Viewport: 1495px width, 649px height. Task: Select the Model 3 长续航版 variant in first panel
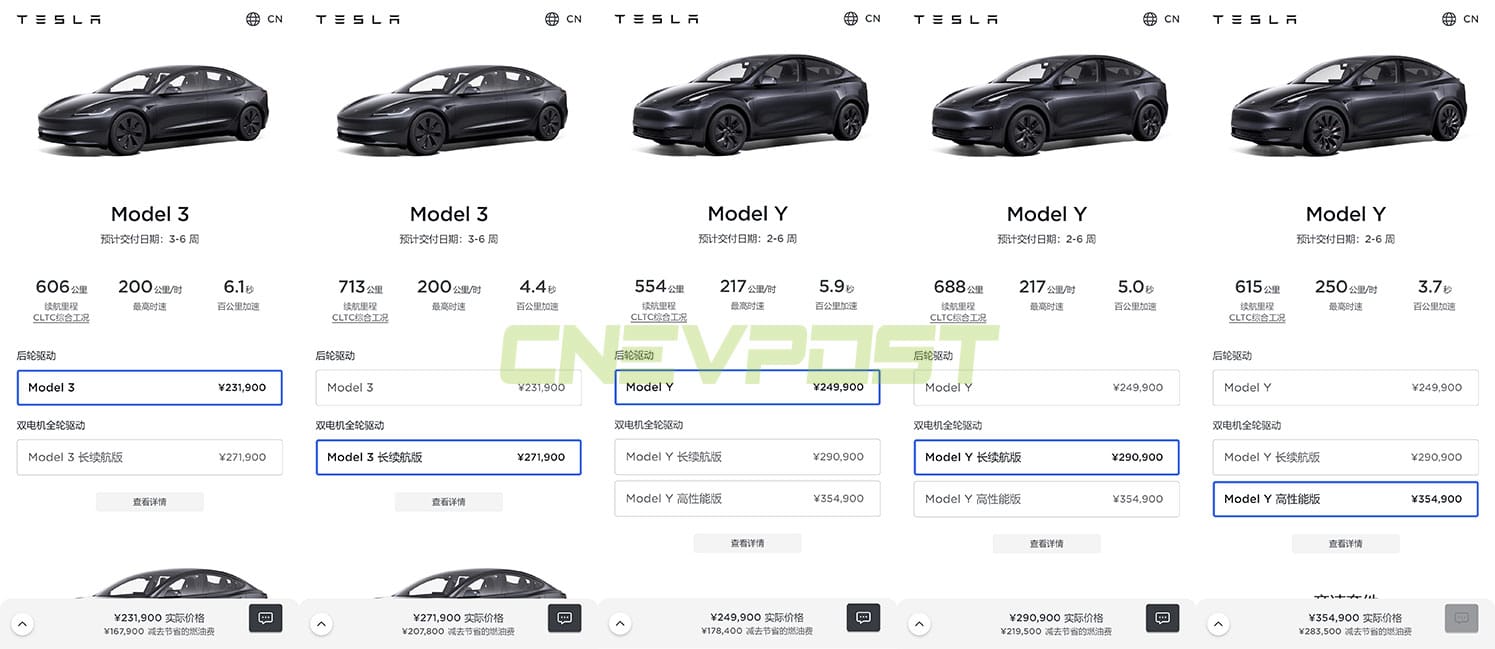[x=150, y=457]
